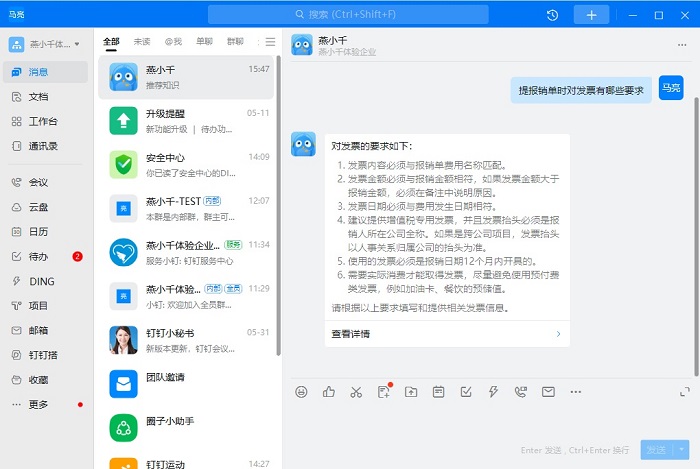The height and width of the screenshot is (469, 700).
Task: Select the 群聊 tab
Action: point(235,42)
